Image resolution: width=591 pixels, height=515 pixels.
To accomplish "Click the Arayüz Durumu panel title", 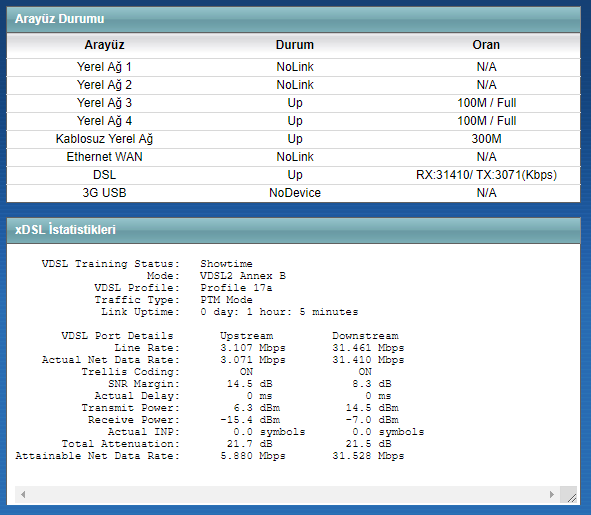I will tap(60, 19).
